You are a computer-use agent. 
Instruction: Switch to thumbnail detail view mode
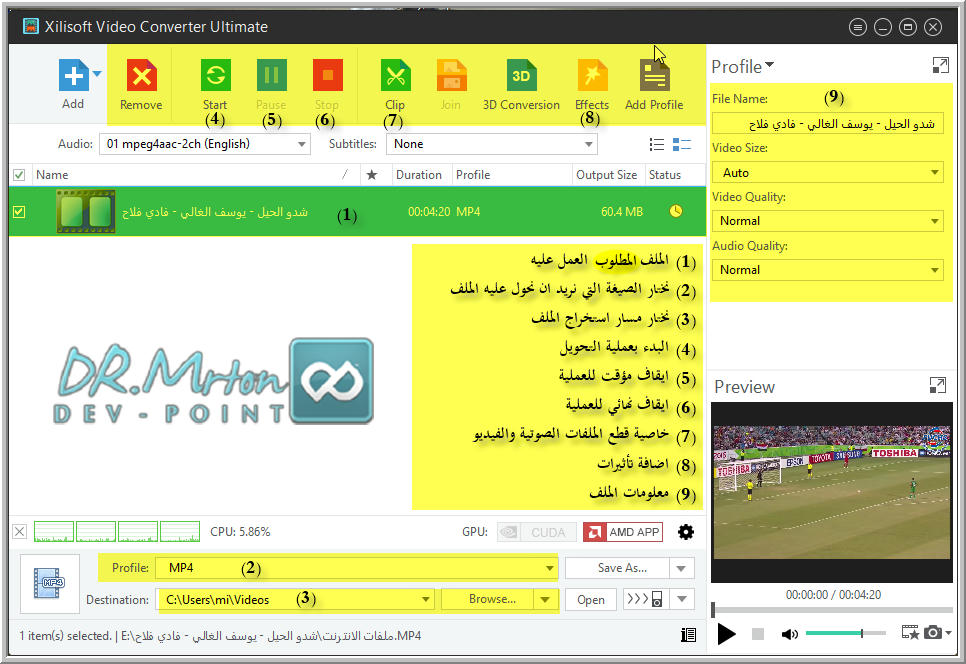pyautogui.click(x=681, y=145)
